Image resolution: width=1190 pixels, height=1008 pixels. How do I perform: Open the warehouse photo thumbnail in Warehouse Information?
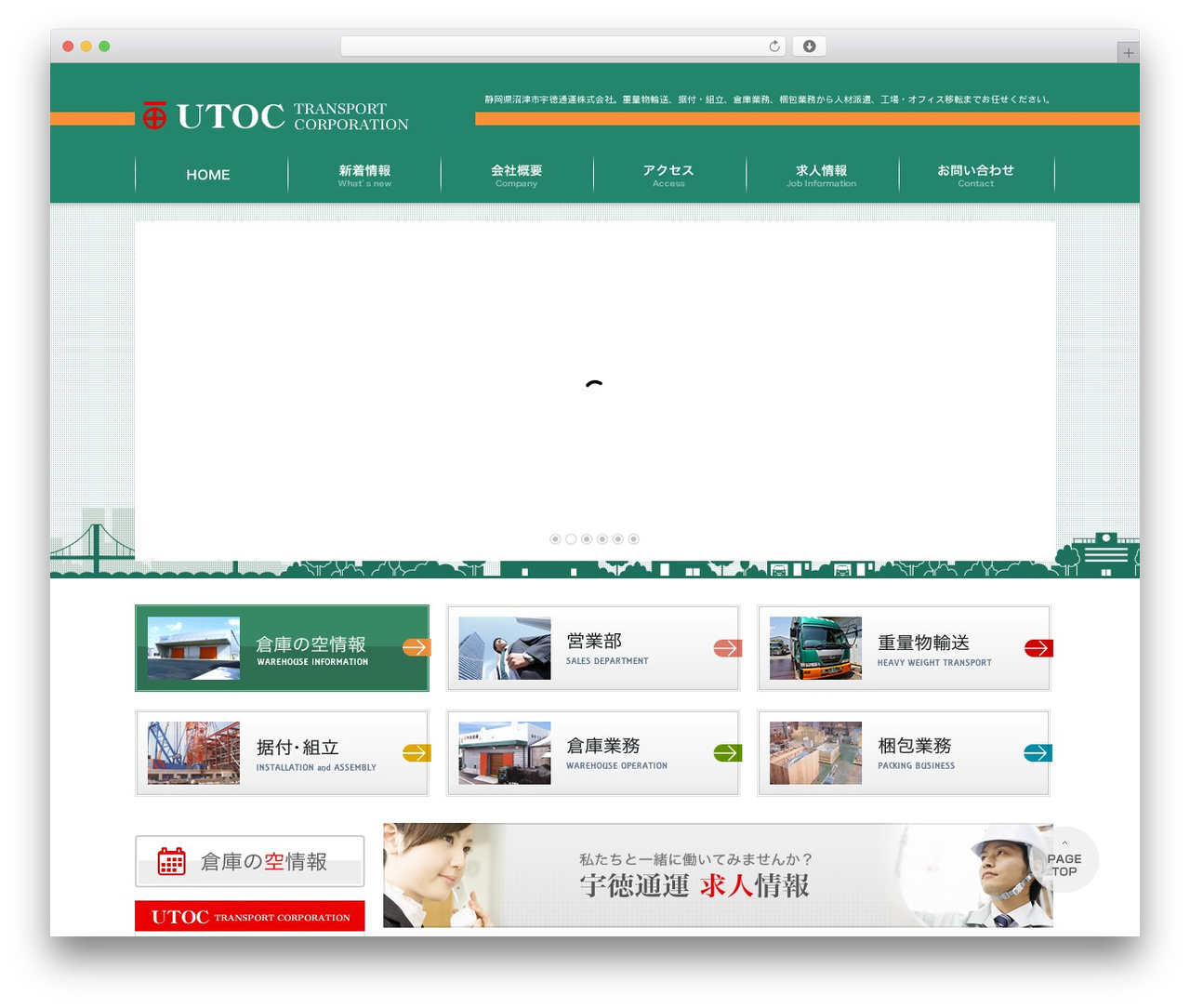tap(193, 648)
